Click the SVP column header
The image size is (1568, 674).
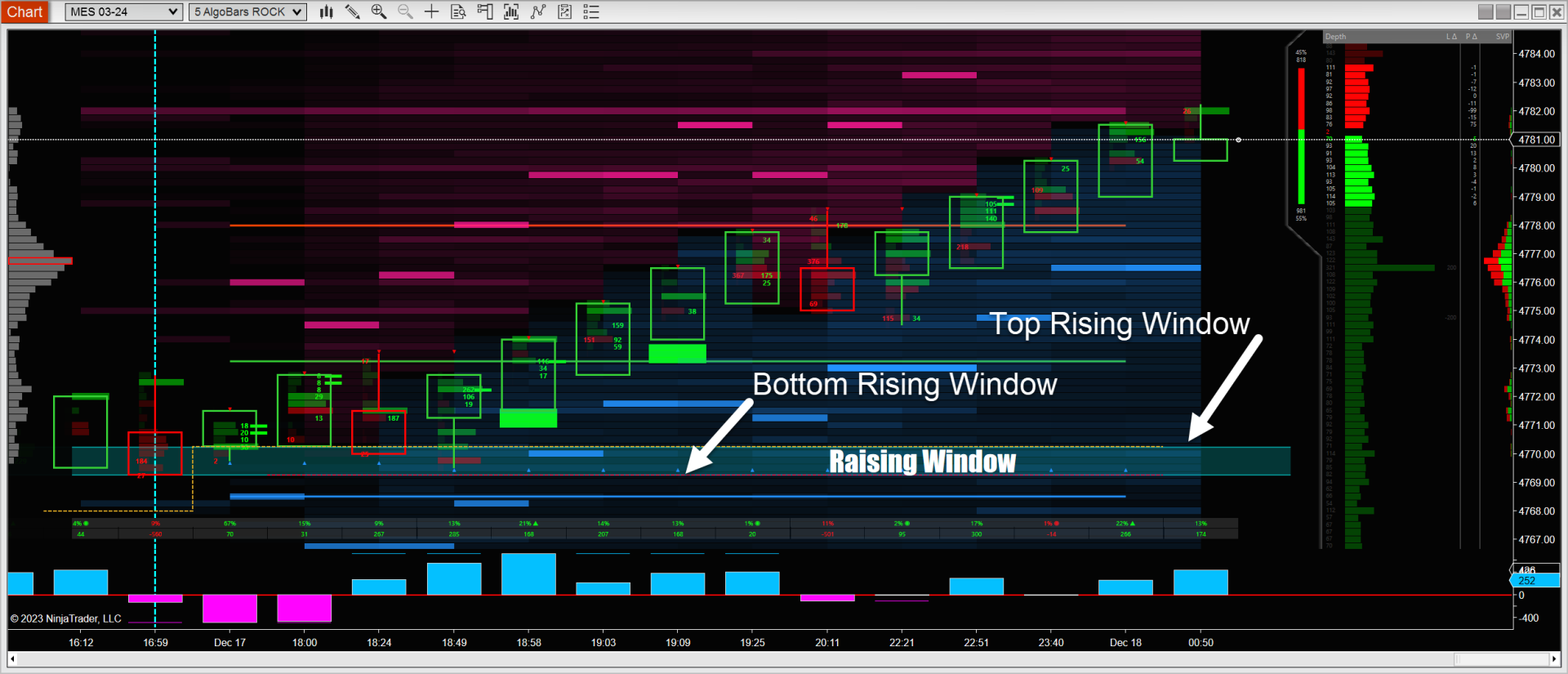point(1502,37)
